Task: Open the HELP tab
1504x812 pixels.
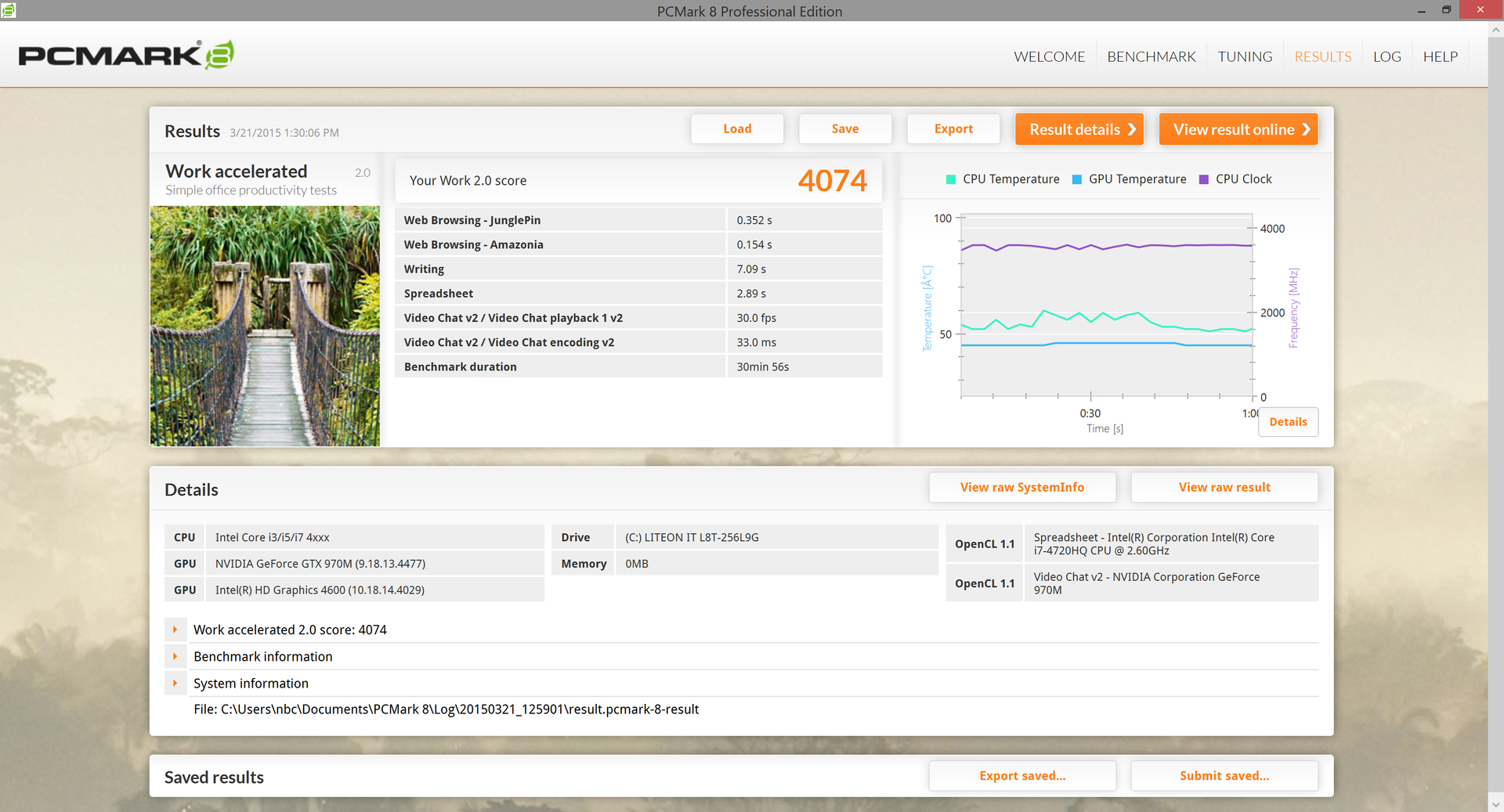Action: coord(1440,56)
